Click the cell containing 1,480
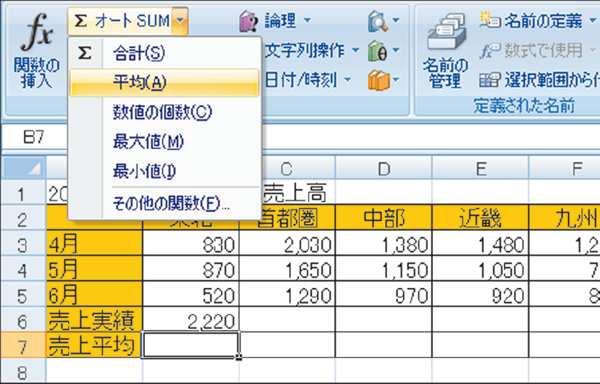The width and height of the screenshot is (600, 384). tap(481, 244)
